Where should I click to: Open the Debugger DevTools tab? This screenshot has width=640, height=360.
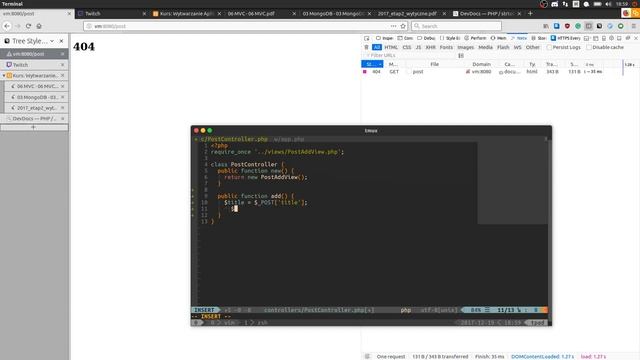[x=426, y=38]
